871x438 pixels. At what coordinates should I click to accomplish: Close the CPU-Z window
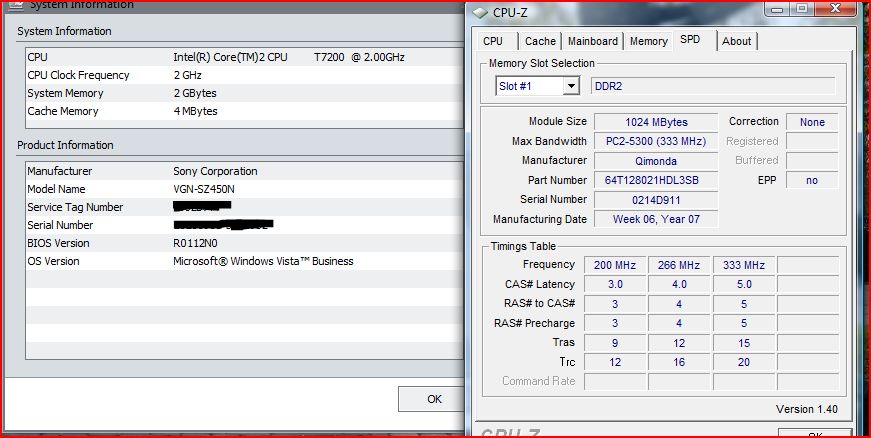(835, 8)
